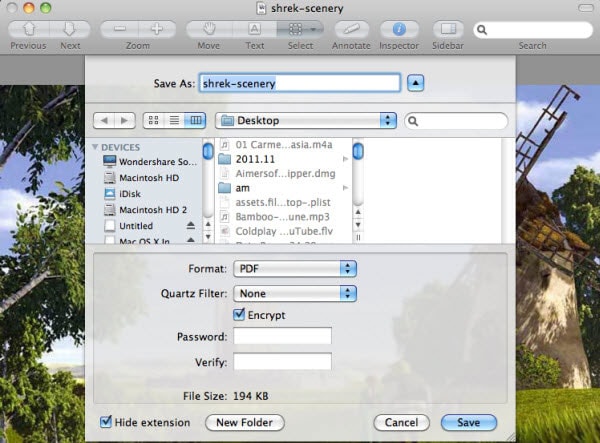
Task: Eject the Untitled volume
Action: point(191,226)
